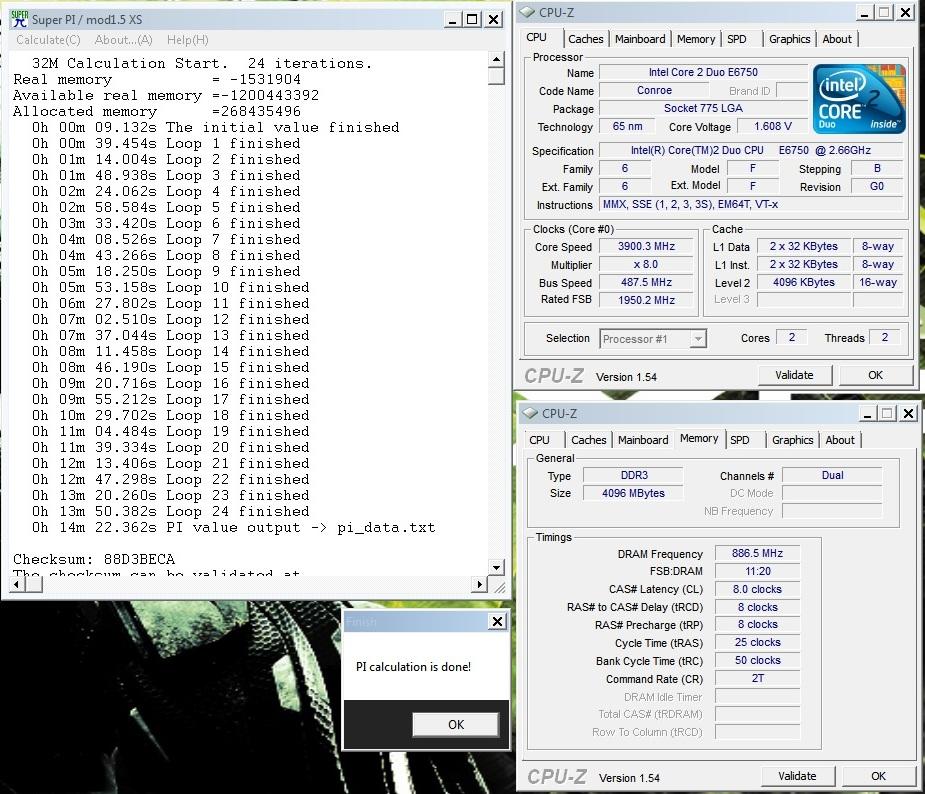
Task: Switch to CPU tab in lower CPU-Z window
Action: (x=539, y=440)
